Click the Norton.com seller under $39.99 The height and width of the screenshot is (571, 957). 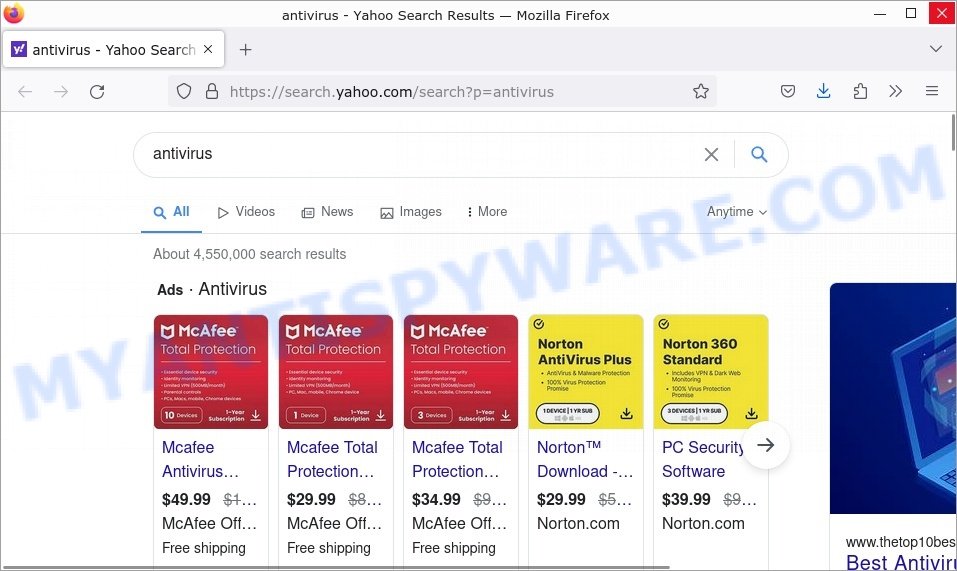tap(703, 523)
